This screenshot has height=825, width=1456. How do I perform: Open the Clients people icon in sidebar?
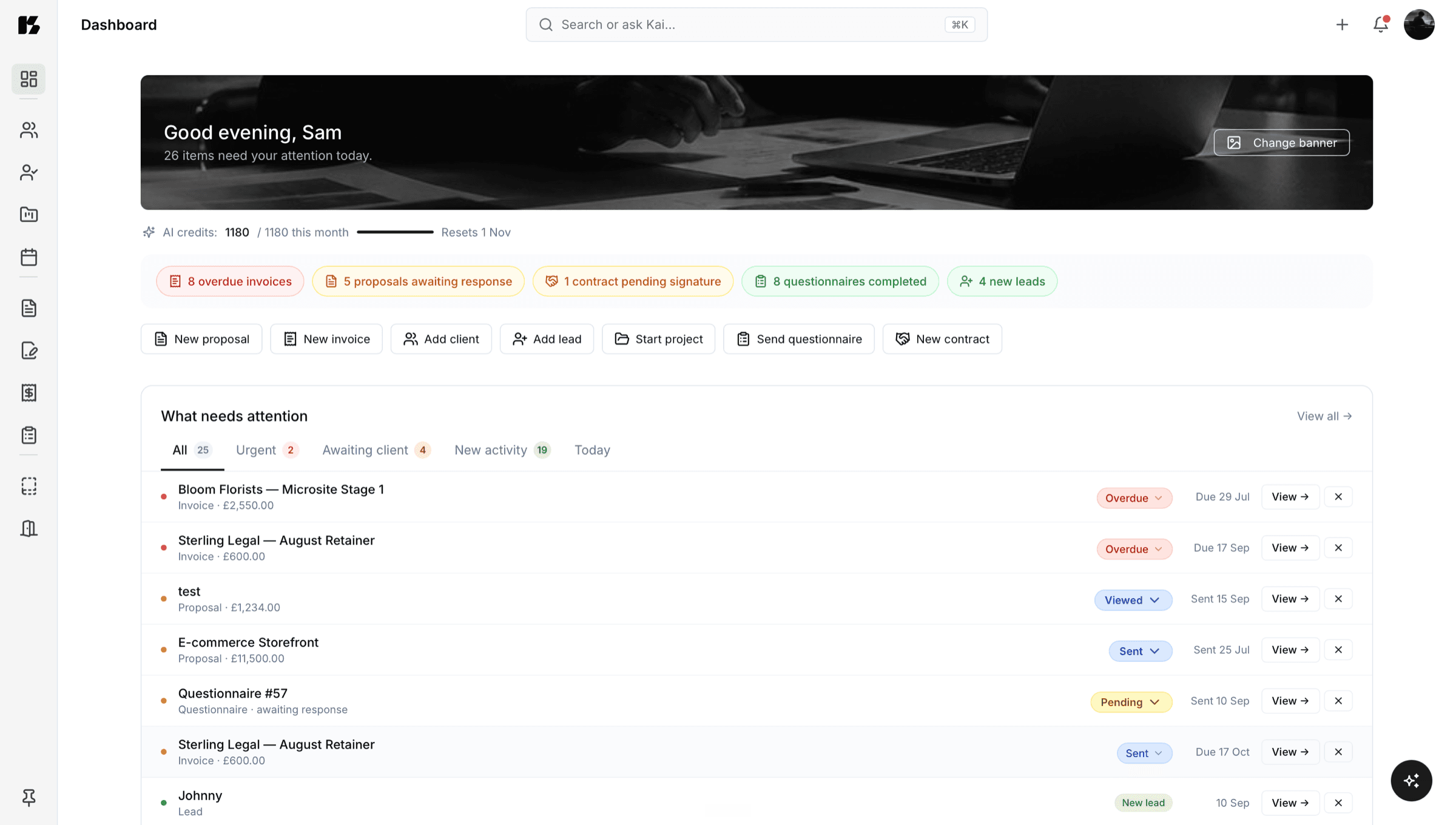29,130
